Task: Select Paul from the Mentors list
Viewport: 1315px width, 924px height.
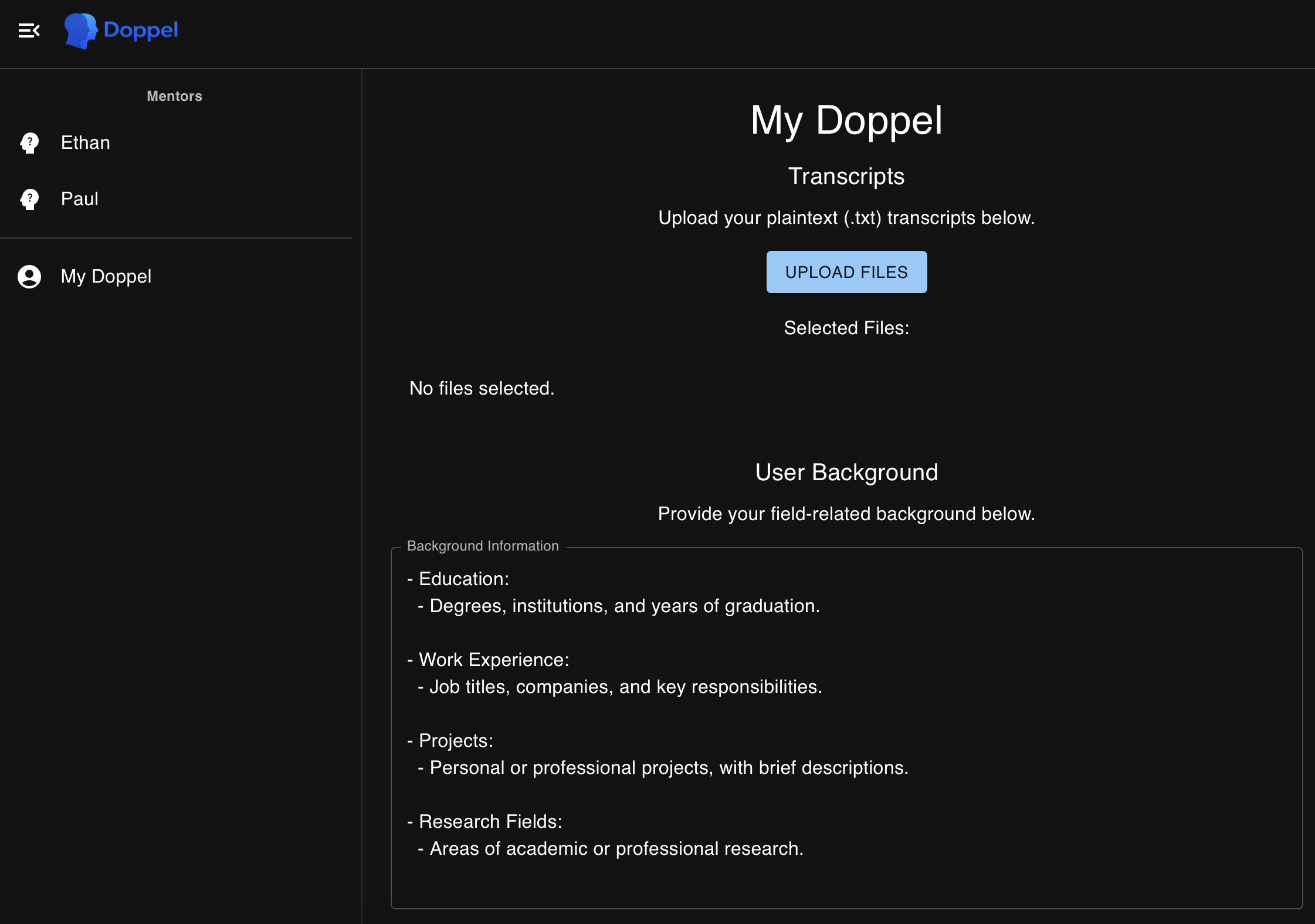Action: click(80, 199)
